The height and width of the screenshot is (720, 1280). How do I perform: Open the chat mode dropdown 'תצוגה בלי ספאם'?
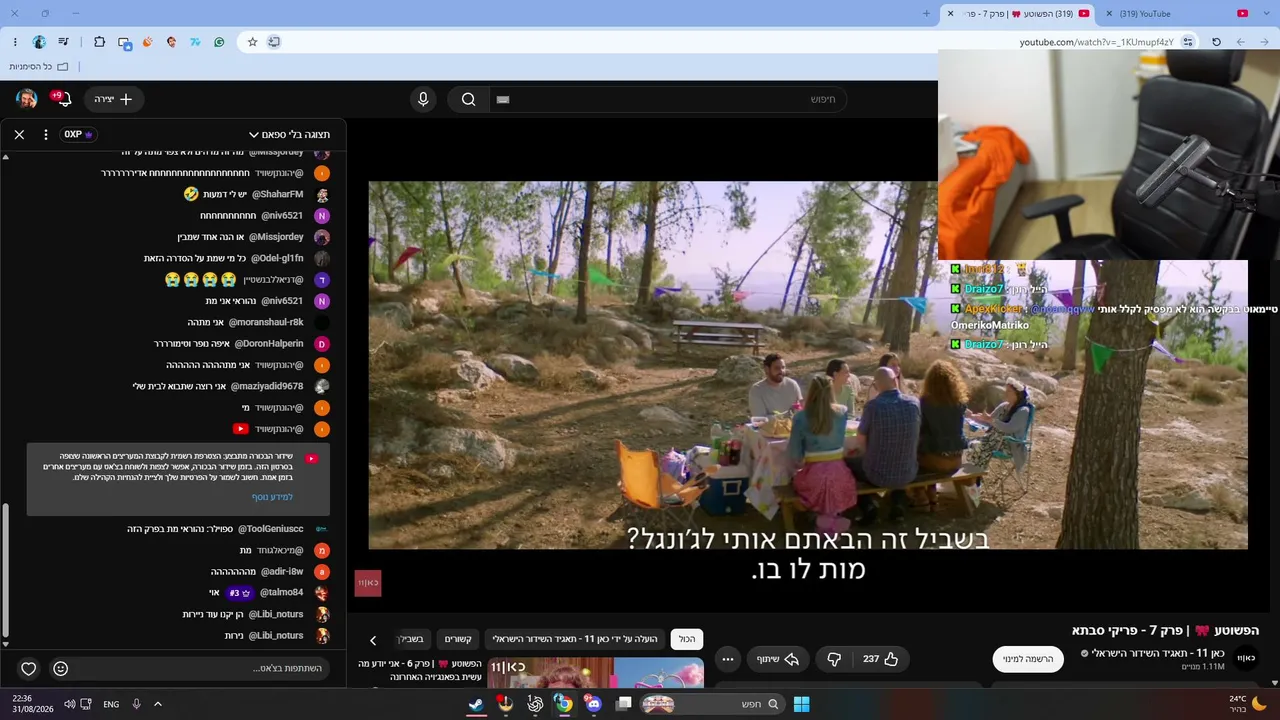point(290,134)
